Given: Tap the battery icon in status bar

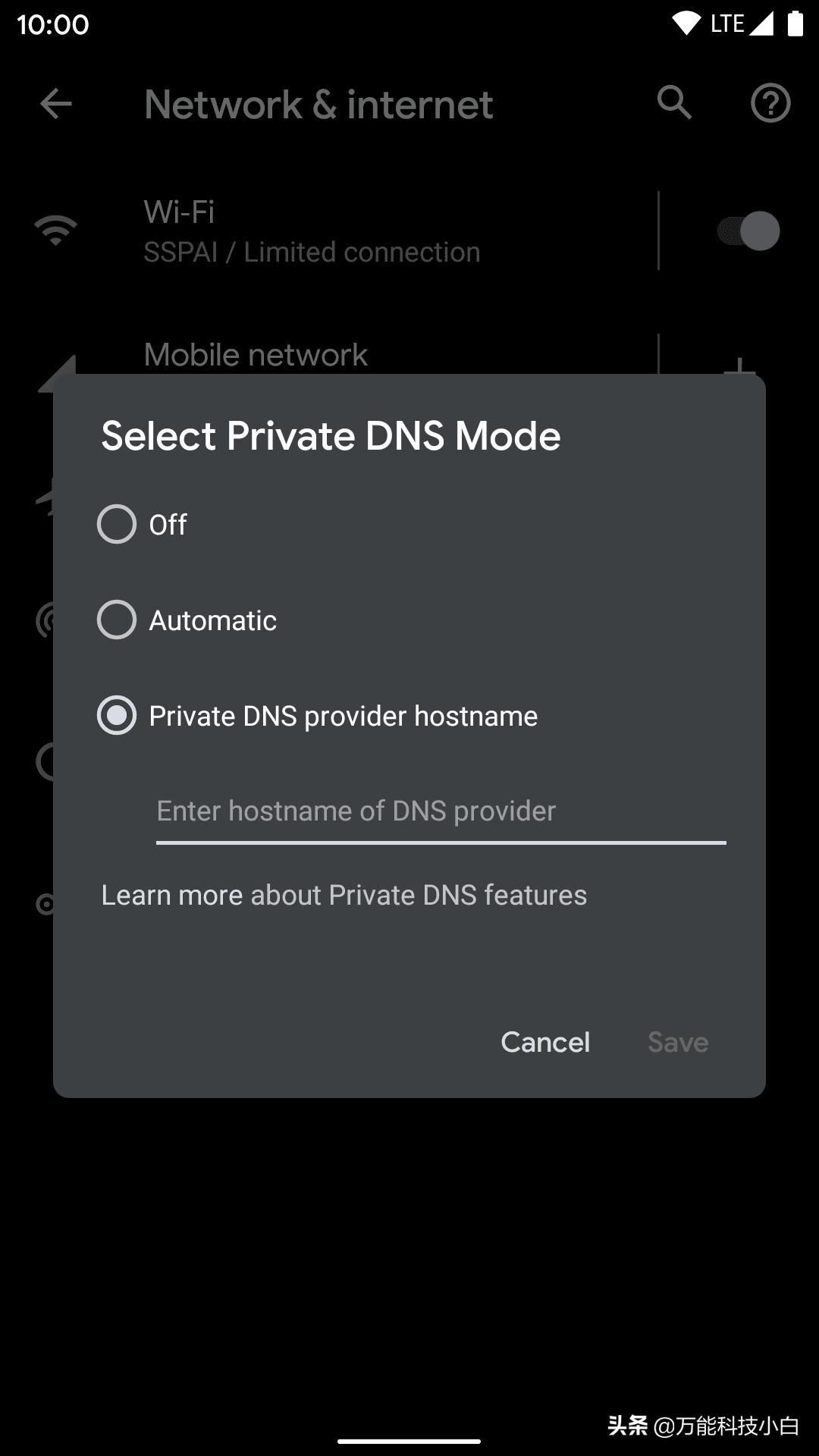Looking at the screenshot, I should pyautogui.click(x=795, y=24).
